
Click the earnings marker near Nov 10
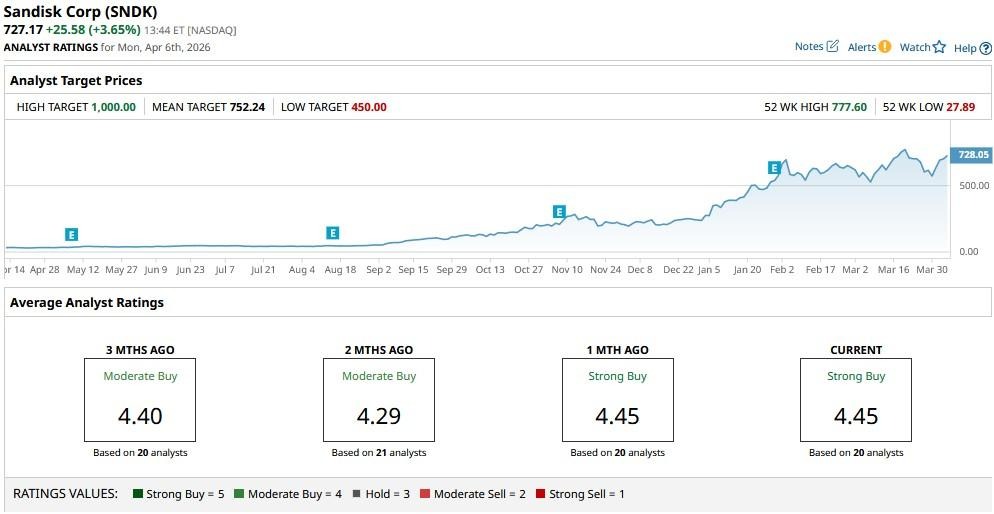point(558,212)
